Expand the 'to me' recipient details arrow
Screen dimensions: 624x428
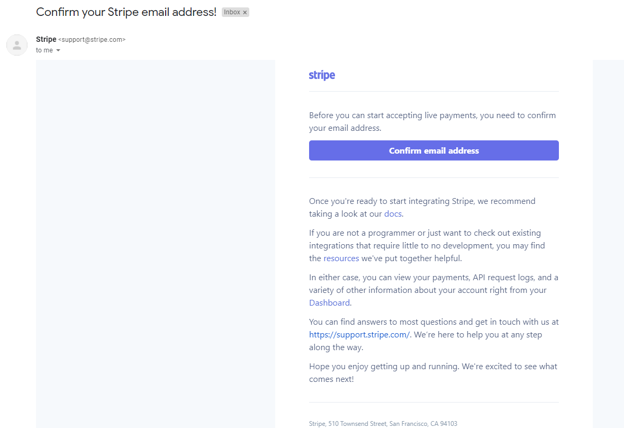[58, 50]
